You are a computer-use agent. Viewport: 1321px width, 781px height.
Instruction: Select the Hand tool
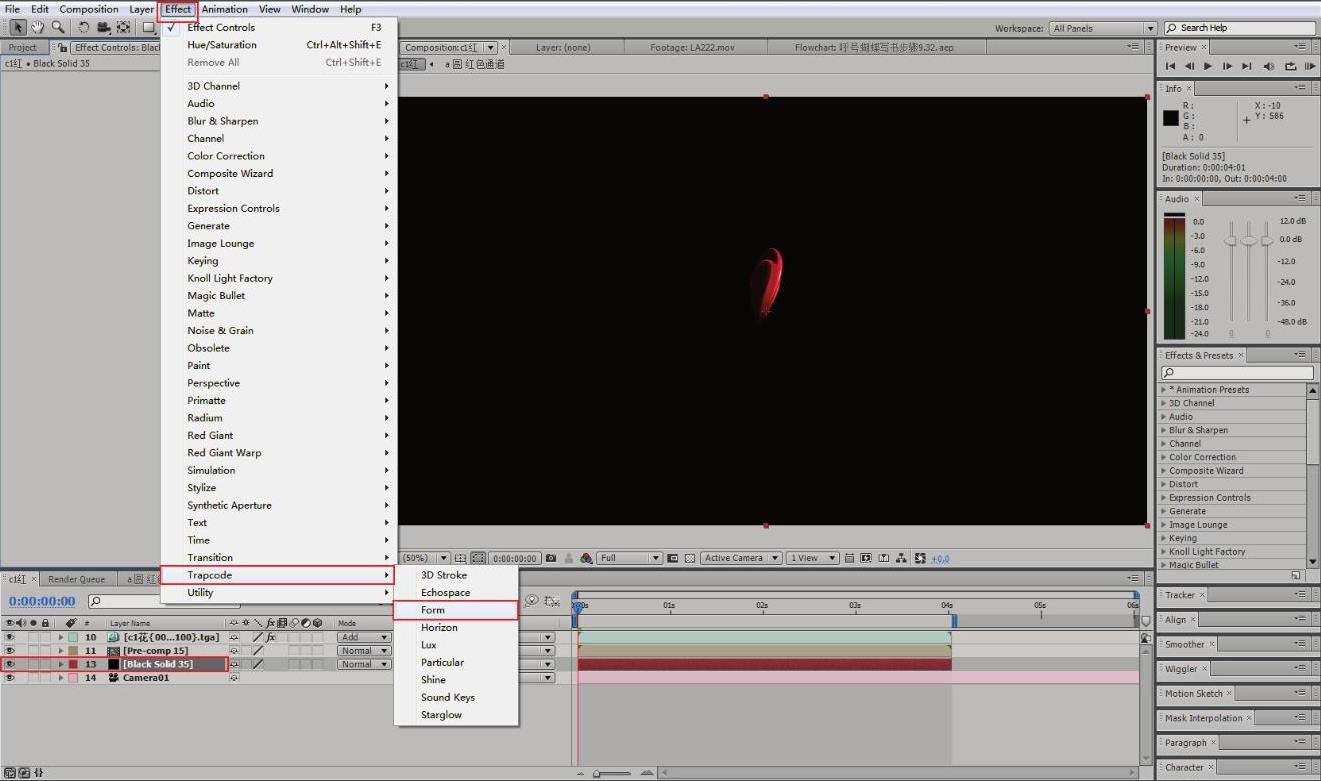coord(38,27)
